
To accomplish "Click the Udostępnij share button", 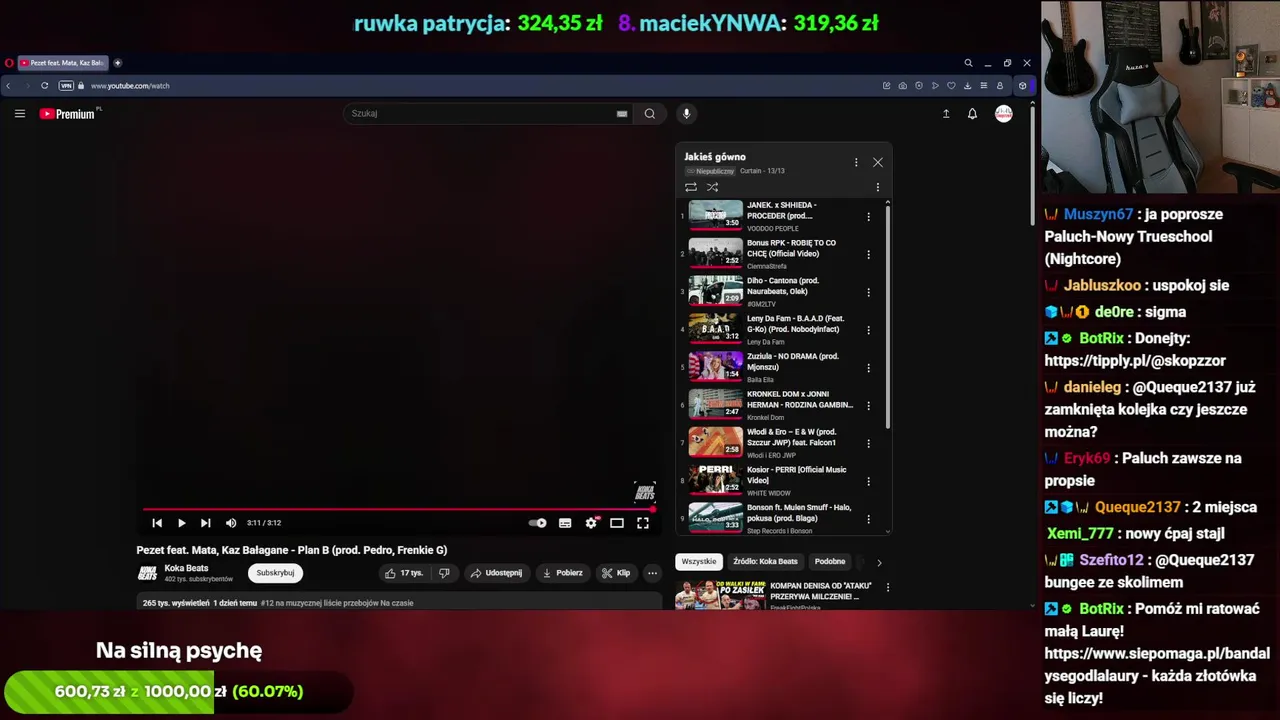I will (x=496, y=573).
